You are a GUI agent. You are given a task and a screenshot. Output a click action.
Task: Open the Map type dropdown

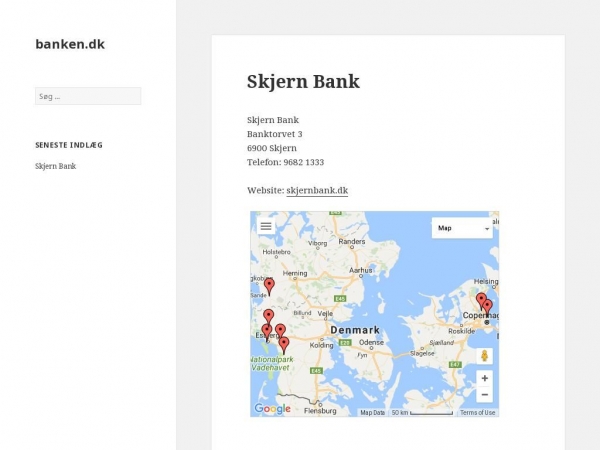click(x=462, y=228)
